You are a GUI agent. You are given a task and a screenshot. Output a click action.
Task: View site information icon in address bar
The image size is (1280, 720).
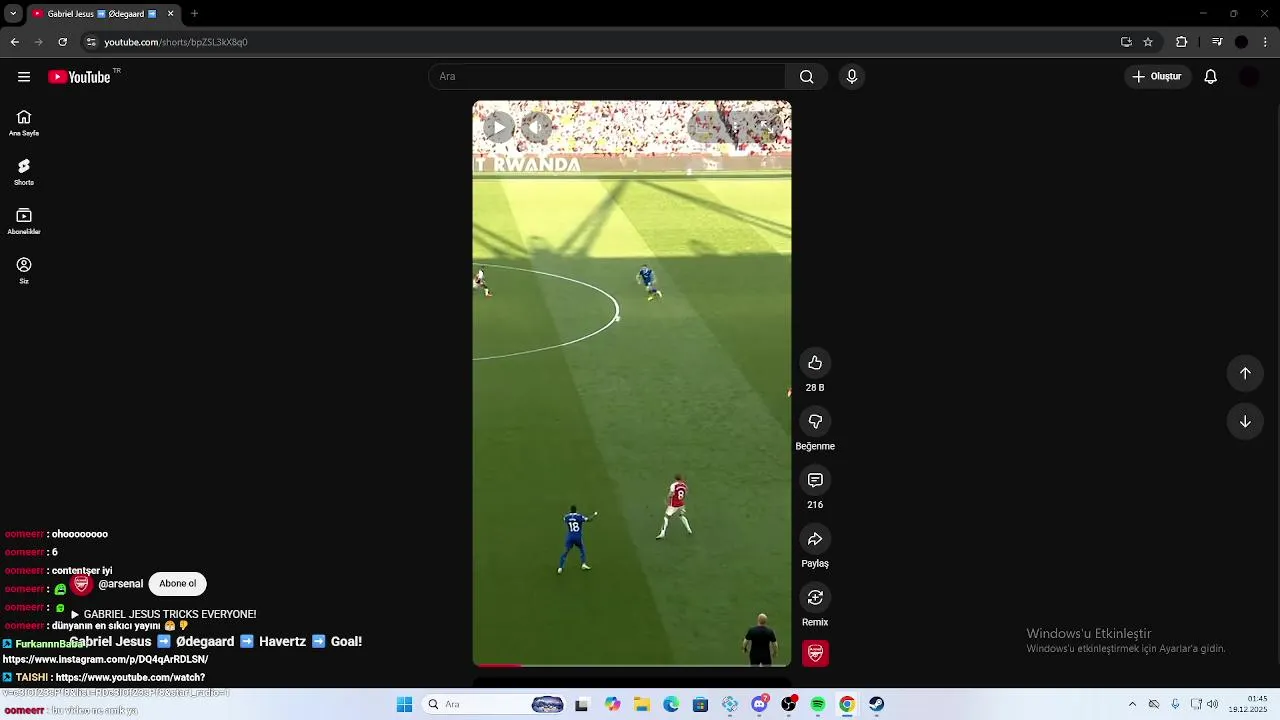(91, 42)
